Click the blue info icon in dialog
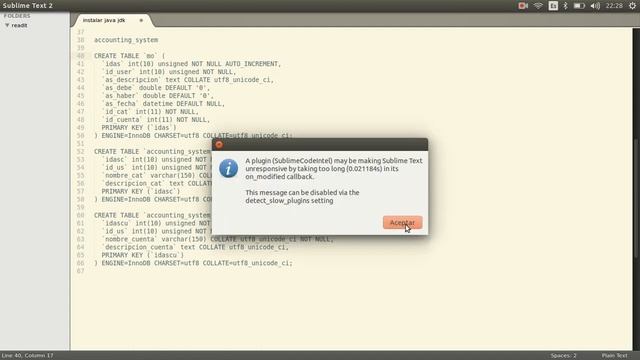 (x=229, y=168)
